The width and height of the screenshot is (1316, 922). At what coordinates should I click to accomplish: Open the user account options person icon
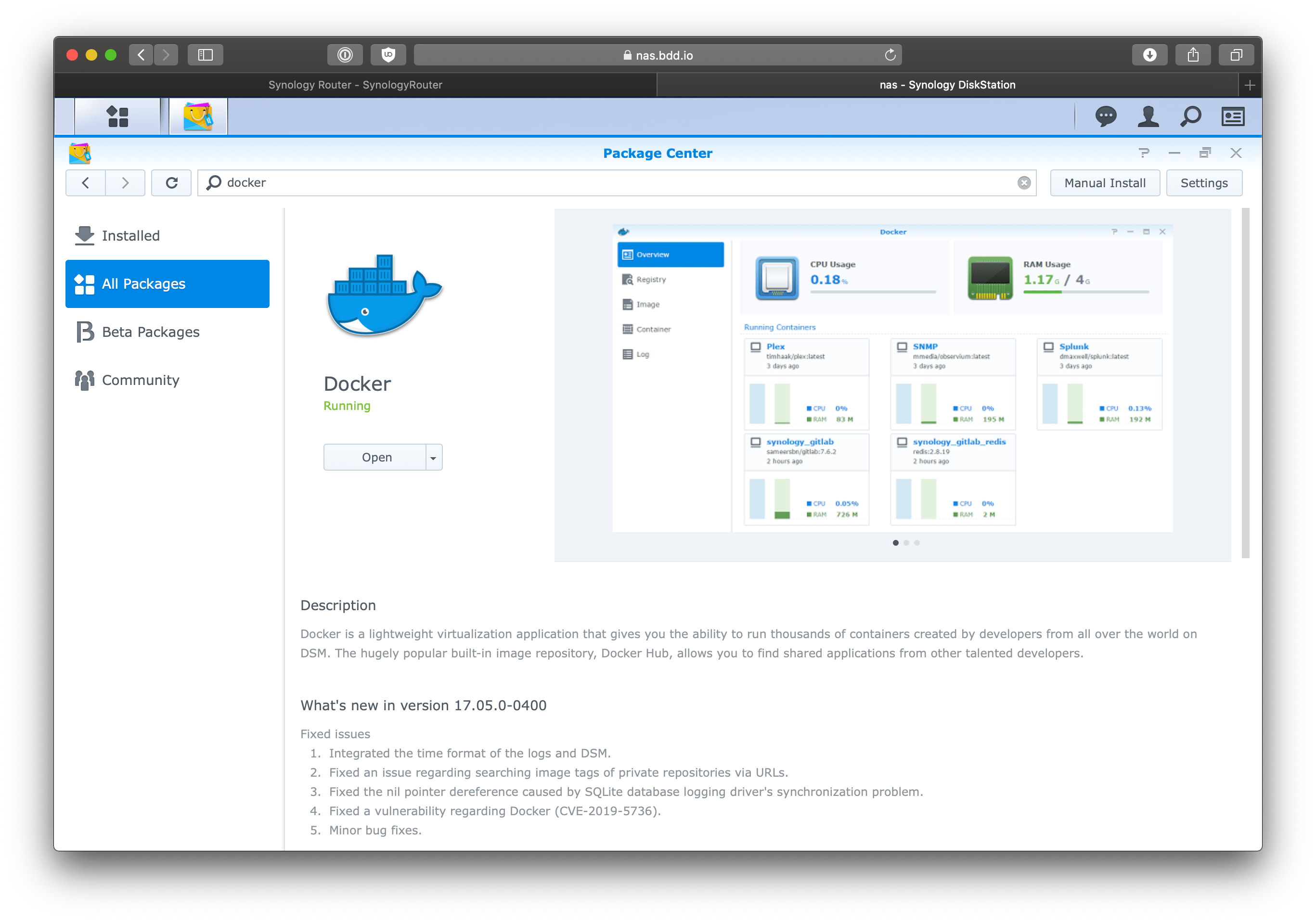coord(1148,116)
